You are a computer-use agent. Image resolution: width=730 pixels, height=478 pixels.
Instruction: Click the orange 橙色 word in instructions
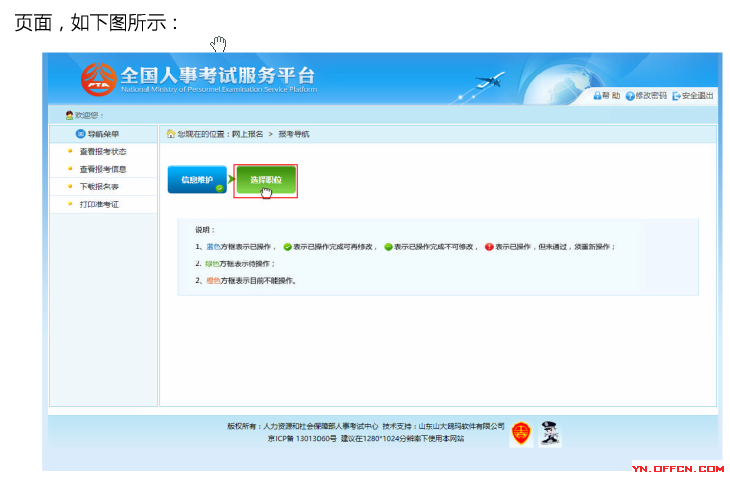point(213,280)
